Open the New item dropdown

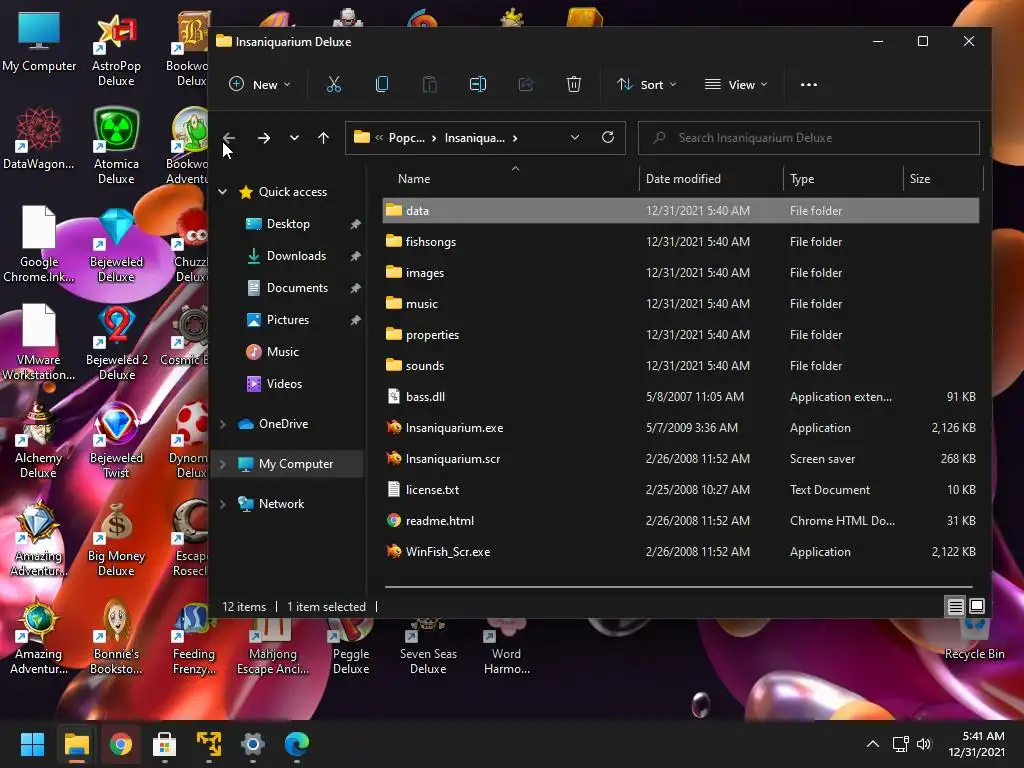point(259,84)
